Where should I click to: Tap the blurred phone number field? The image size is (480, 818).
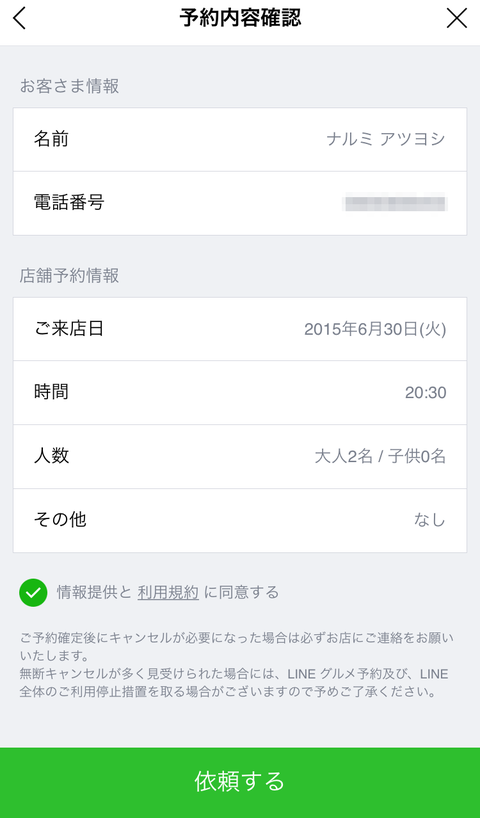point(395,202)
